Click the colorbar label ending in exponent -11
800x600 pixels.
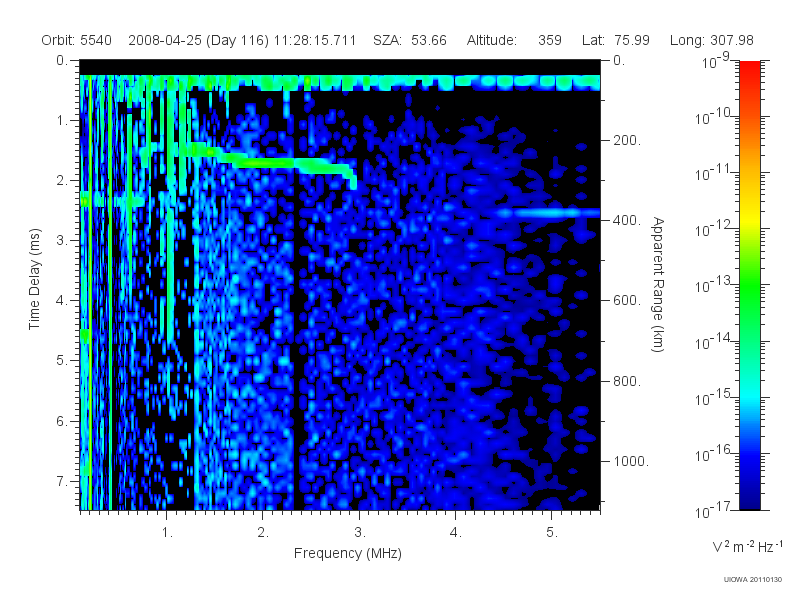pyautogui.click(x=713, y=173)
